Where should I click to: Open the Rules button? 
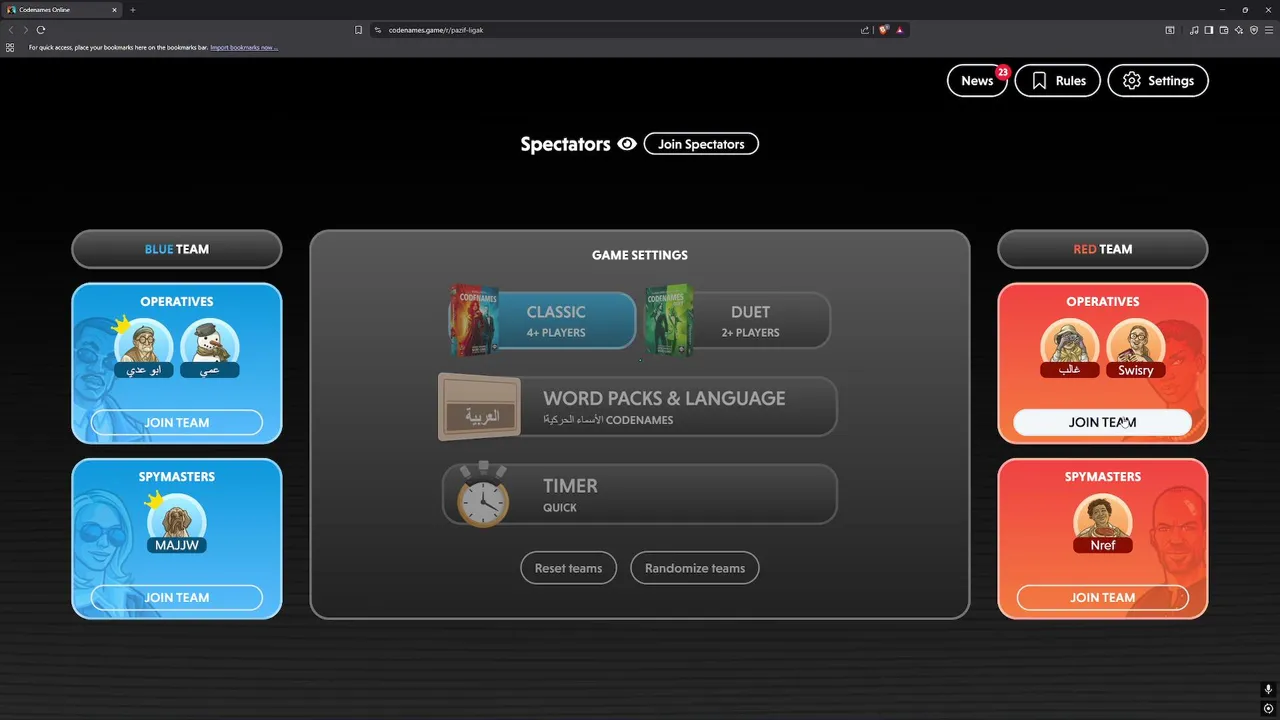point(1057,81)
